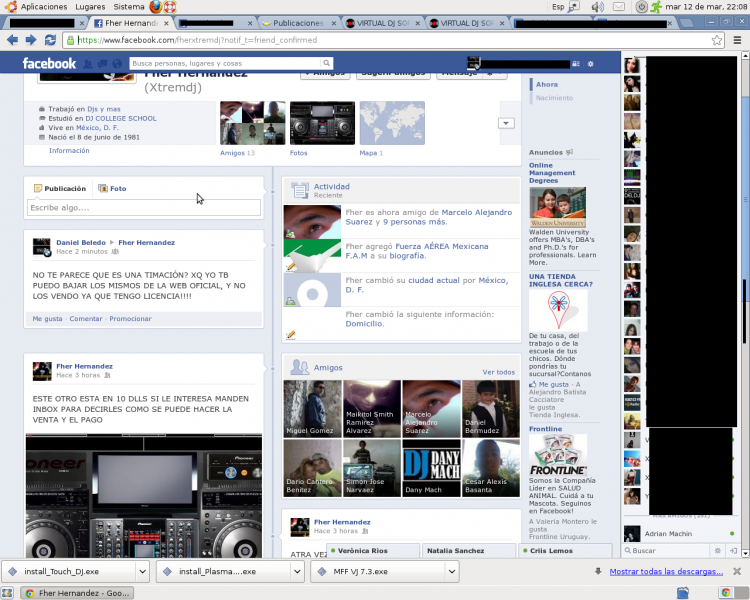The height and width of the screenshot is (600, 750).
Task: Click the search magnifier icon
Action: click(326, 63)
